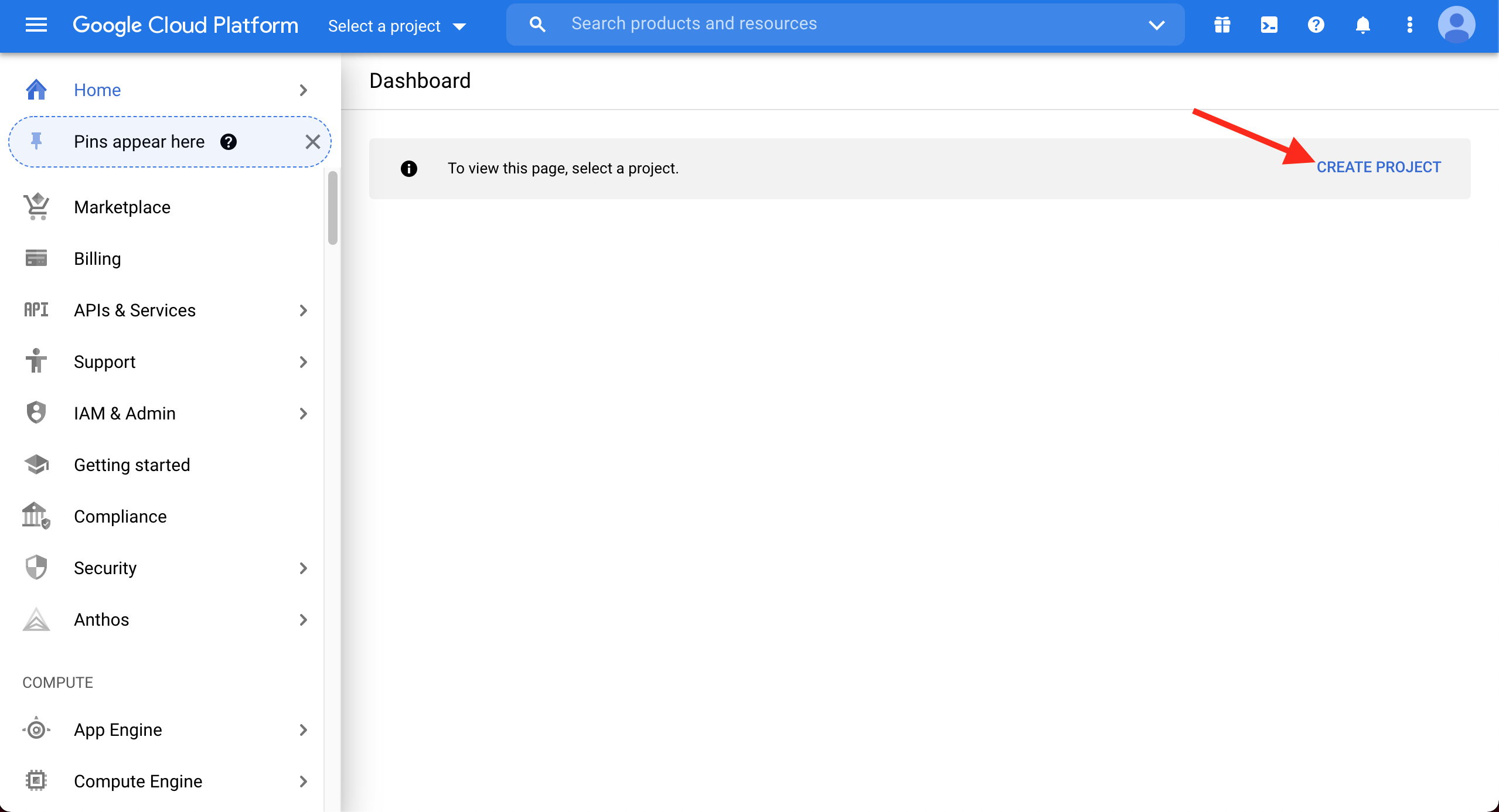The width and height of the screenshot is (1499, 812).
Task: Click the Dashboard page title
Action: [x=420, y=81]
